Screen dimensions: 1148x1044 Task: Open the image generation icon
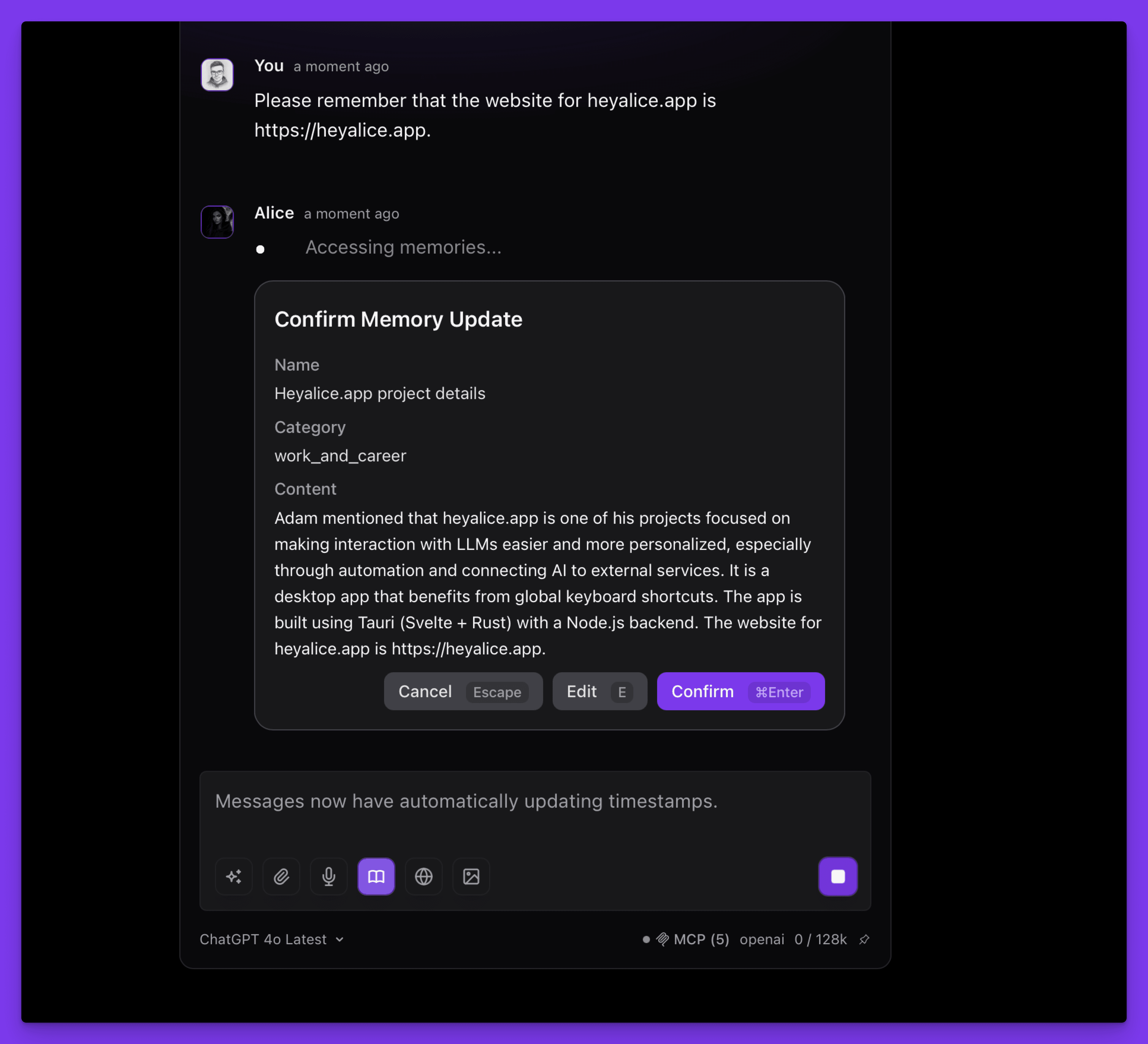(471, 876)
